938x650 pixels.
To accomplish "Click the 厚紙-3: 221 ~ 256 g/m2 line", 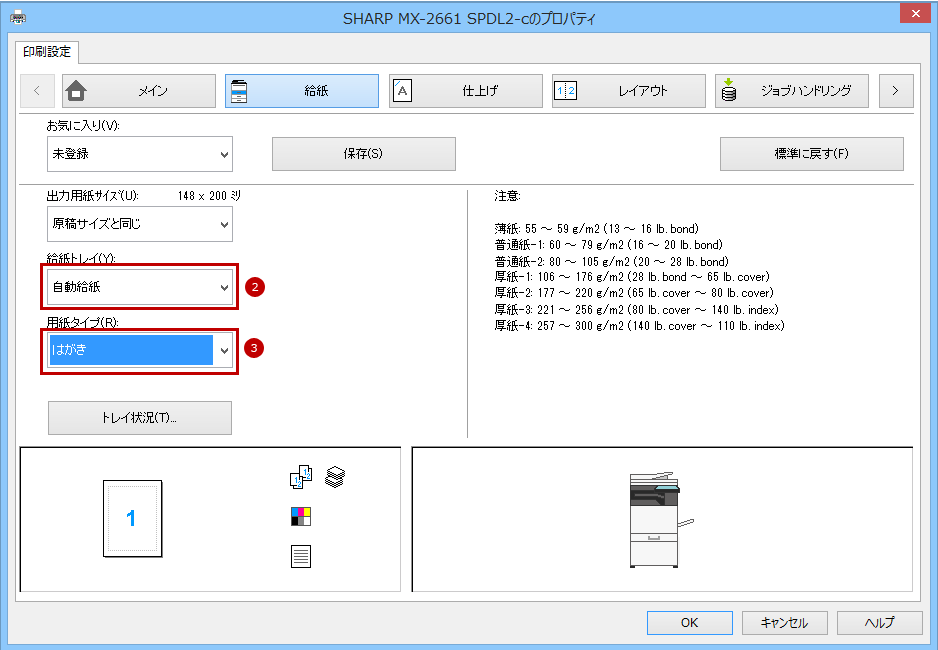I will pyautogui.click(x=636, y=310).
